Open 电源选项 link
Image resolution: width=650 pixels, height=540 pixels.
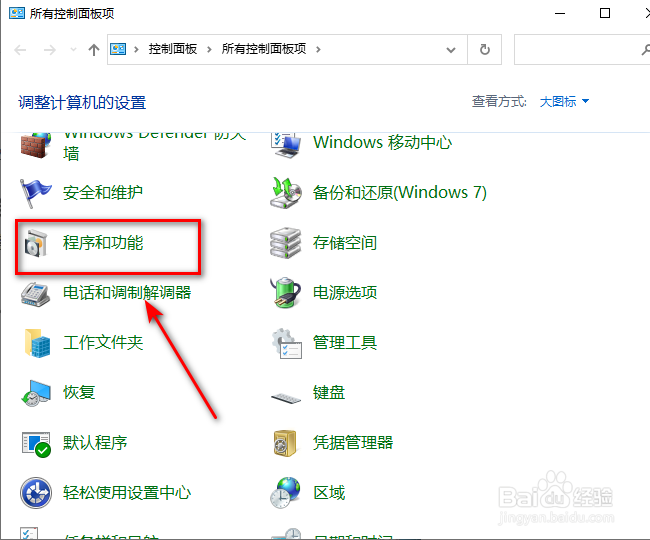(345, 293)
